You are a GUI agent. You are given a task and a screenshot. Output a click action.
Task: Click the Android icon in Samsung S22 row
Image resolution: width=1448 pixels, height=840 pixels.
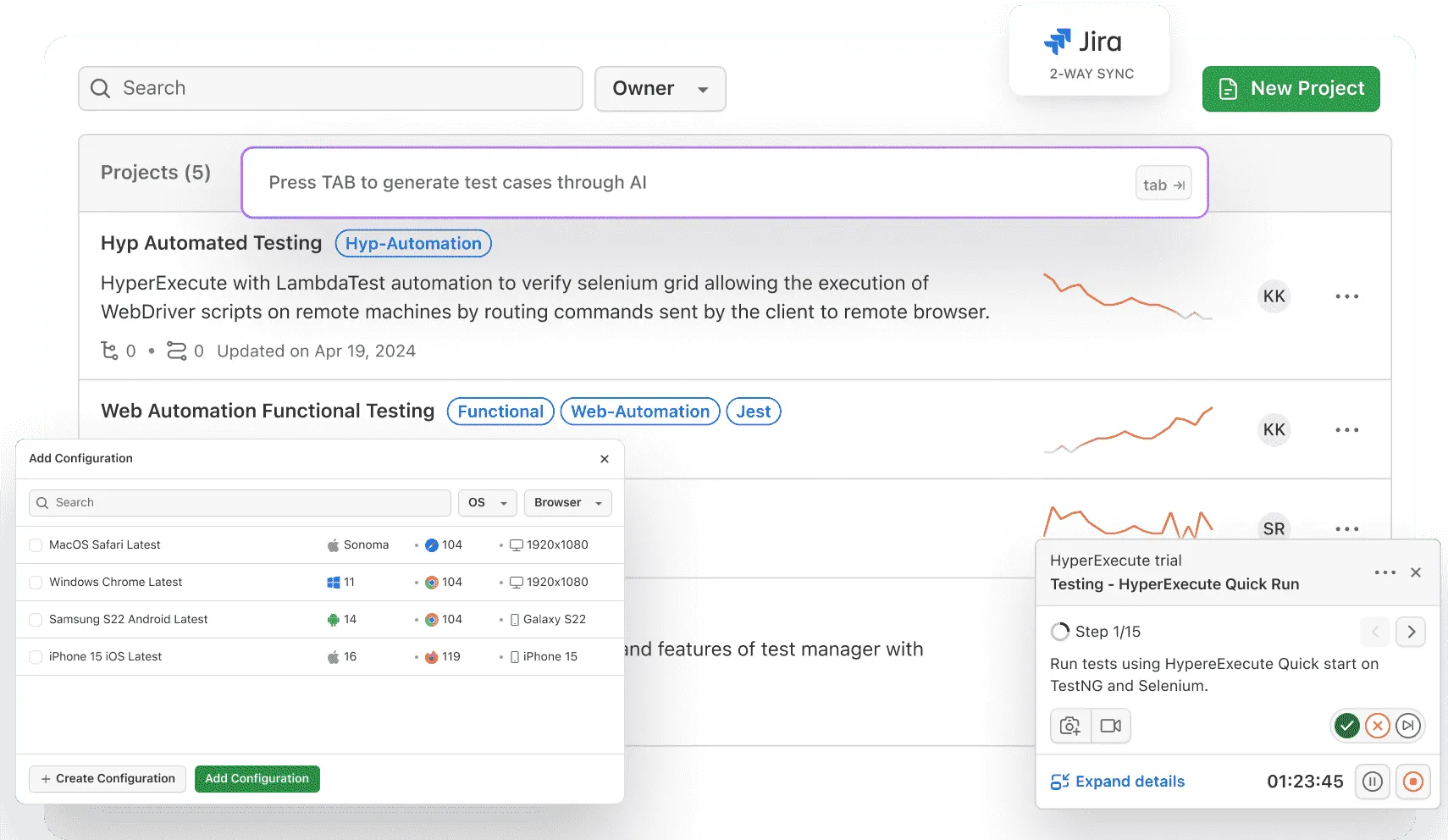[x=334, y=620]
